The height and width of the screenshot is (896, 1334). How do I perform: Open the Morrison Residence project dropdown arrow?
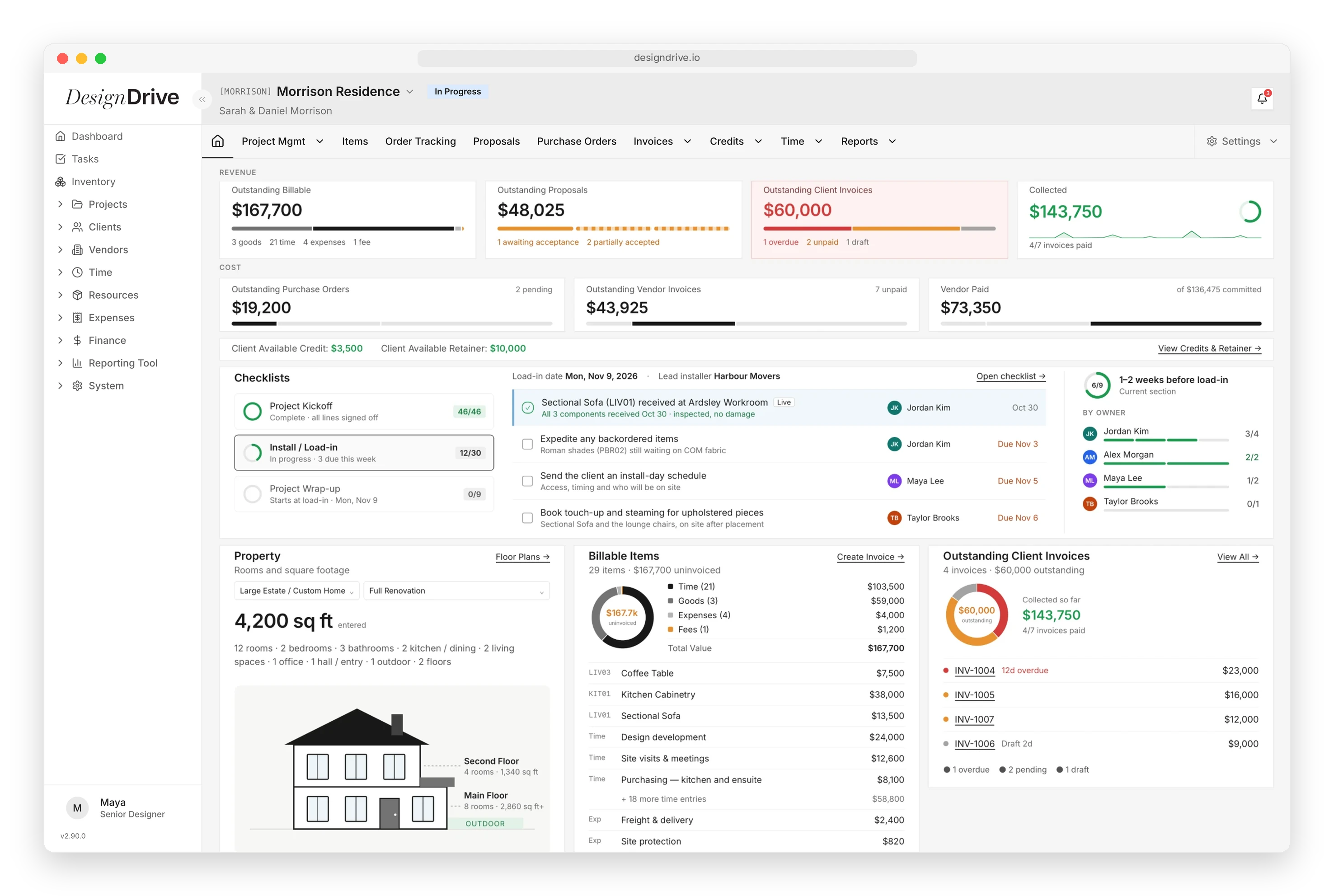409,92
